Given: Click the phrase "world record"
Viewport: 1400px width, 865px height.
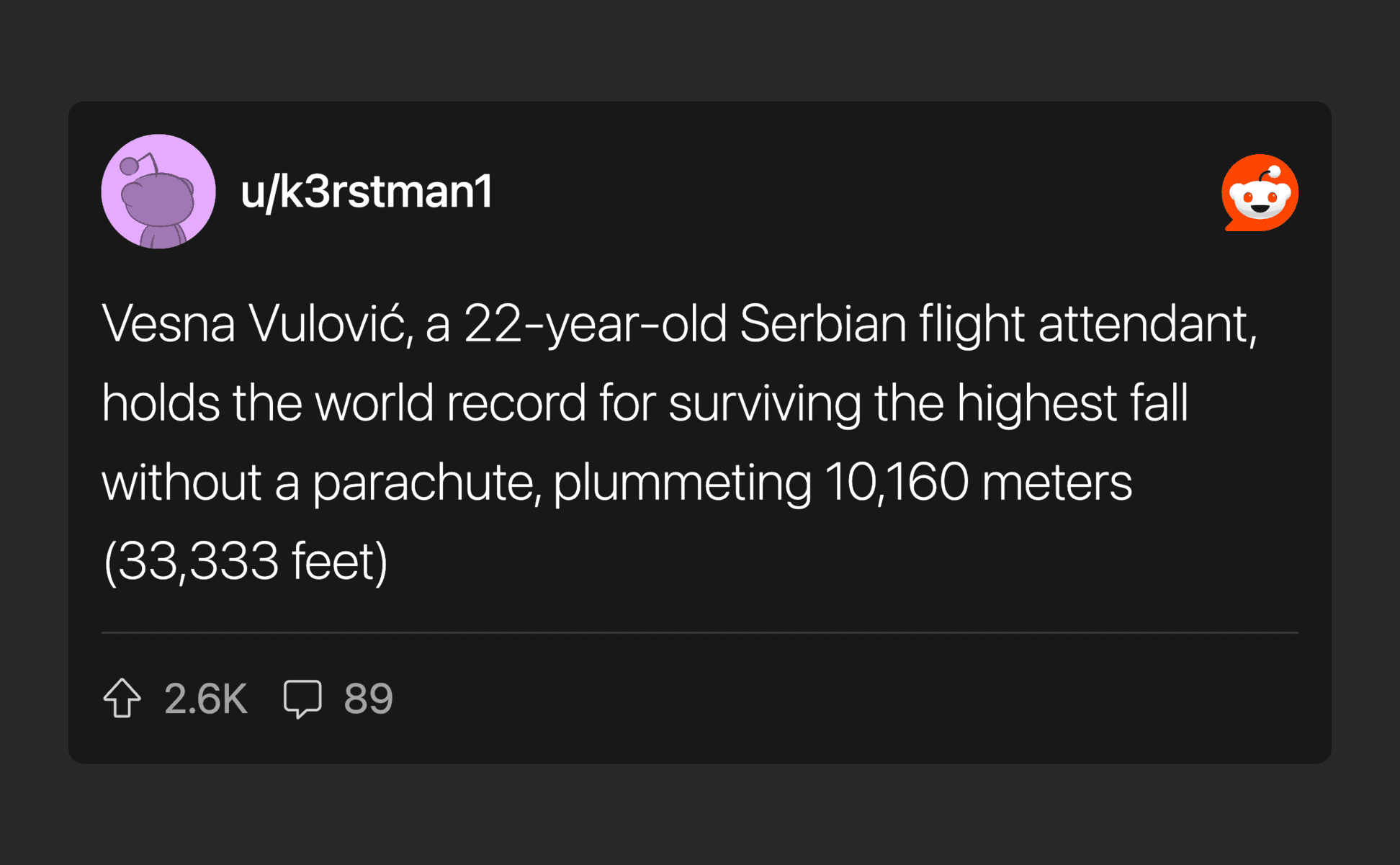Looking at the screenshot, I should click(451, 403).
